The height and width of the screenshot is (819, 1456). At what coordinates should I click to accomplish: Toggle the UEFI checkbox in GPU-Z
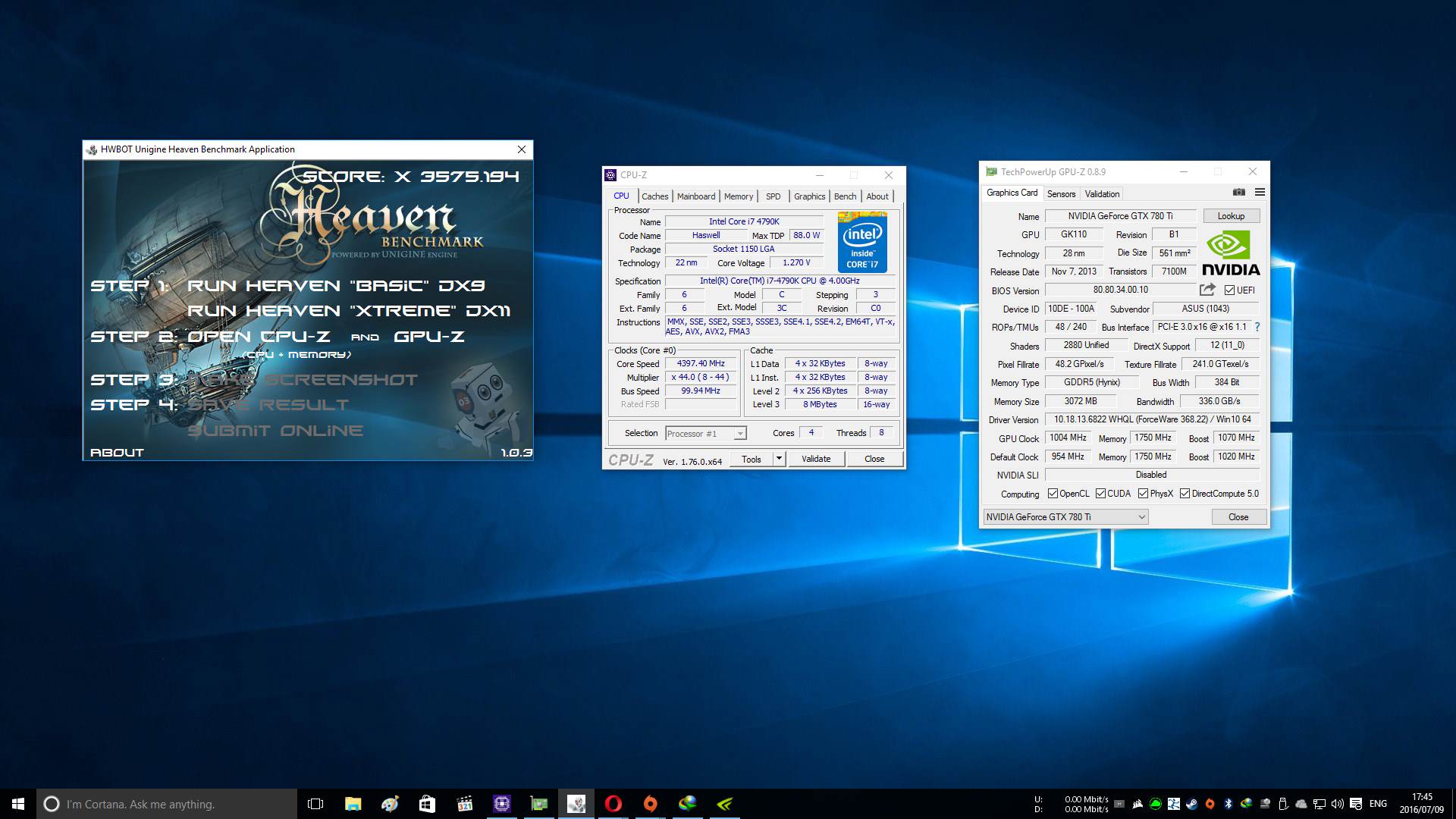[1229, 290]
